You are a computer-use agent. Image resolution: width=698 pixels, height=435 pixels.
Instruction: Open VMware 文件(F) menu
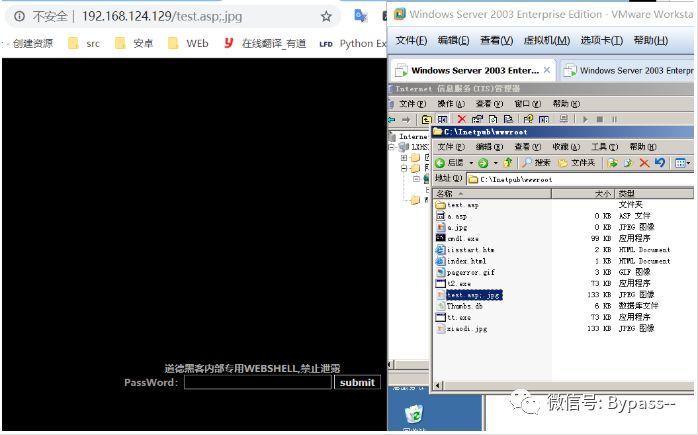tap(411, 41)
